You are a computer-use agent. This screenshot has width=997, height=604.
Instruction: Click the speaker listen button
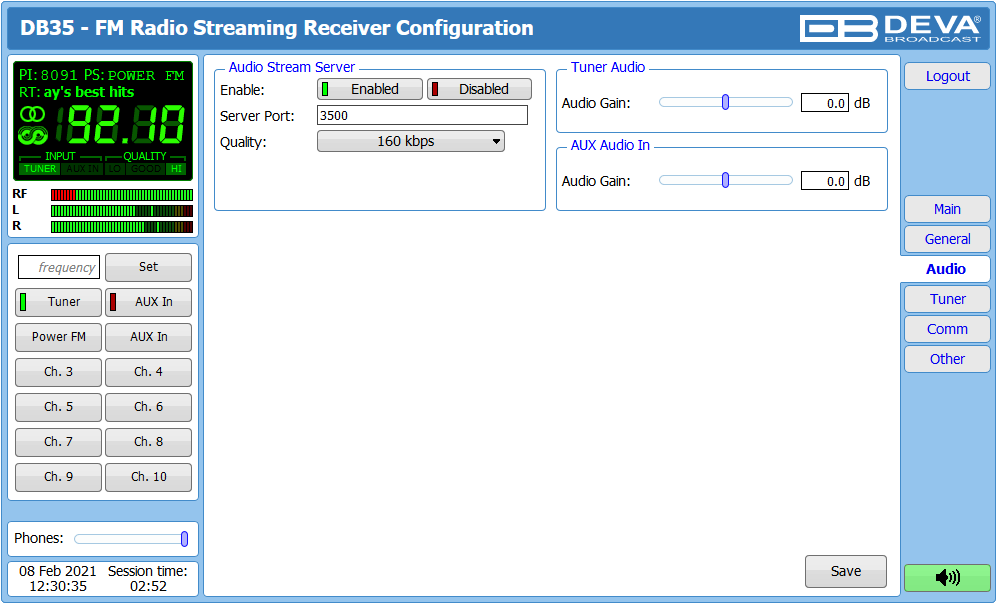click(x=947, y=577)
